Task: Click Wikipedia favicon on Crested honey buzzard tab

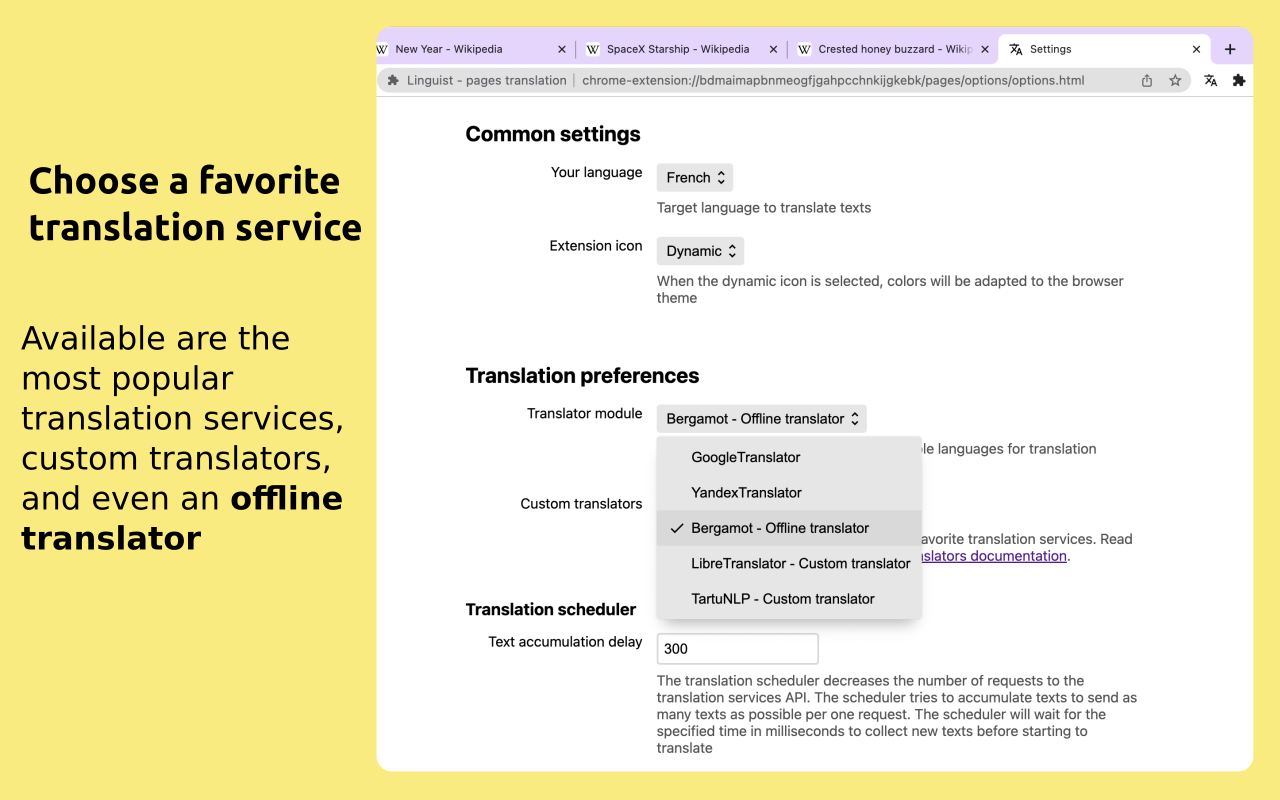Action: tap(805, 48)
